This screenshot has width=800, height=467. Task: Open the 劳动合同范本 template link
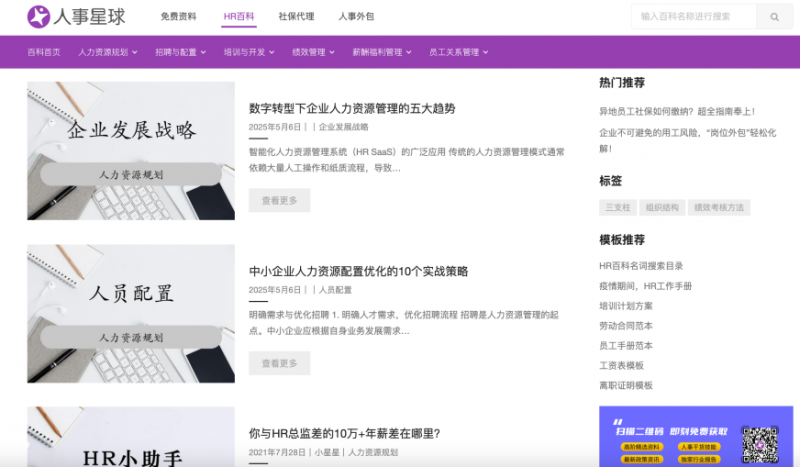click(x=626, y=325)
